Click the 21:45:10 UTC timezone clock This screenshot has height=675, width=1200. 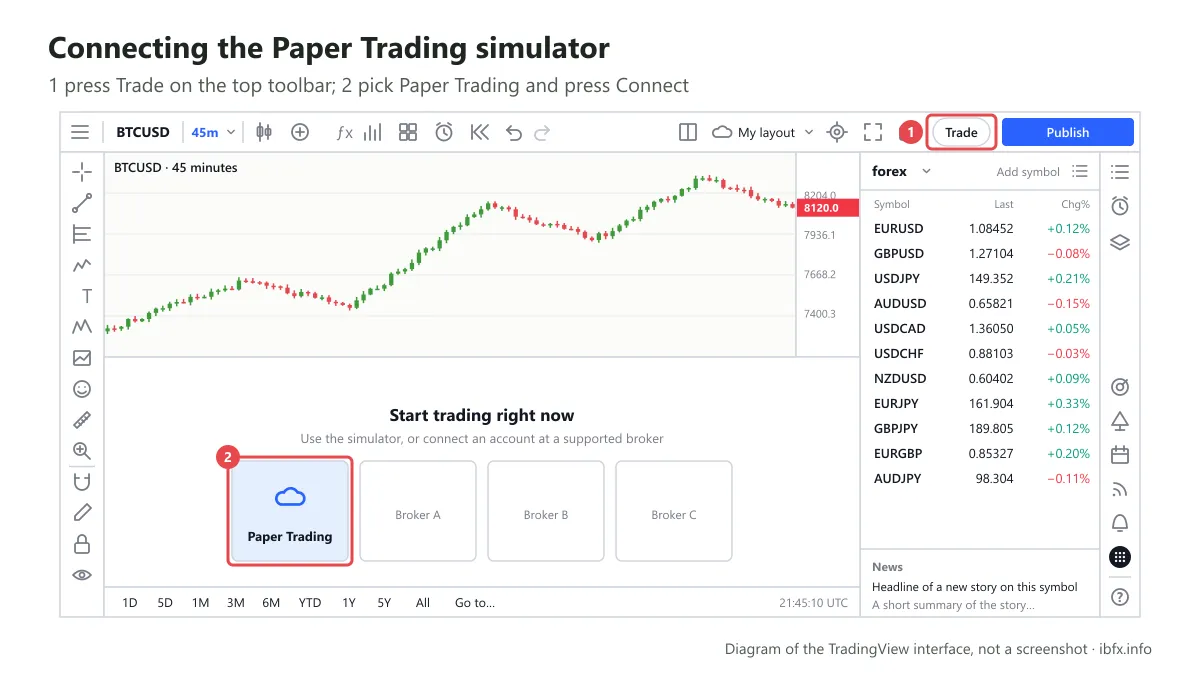813,603
